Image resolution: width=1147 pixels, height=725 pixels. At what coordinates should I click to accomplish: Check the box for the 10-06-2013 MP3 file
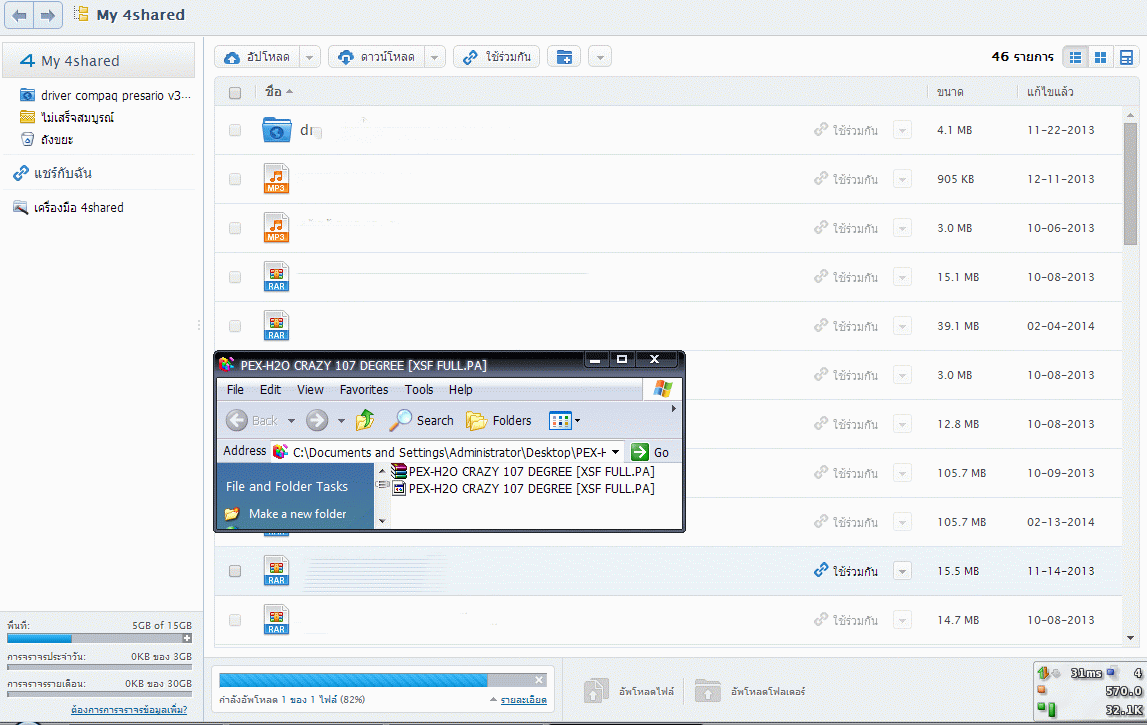[x=235, y=228]
